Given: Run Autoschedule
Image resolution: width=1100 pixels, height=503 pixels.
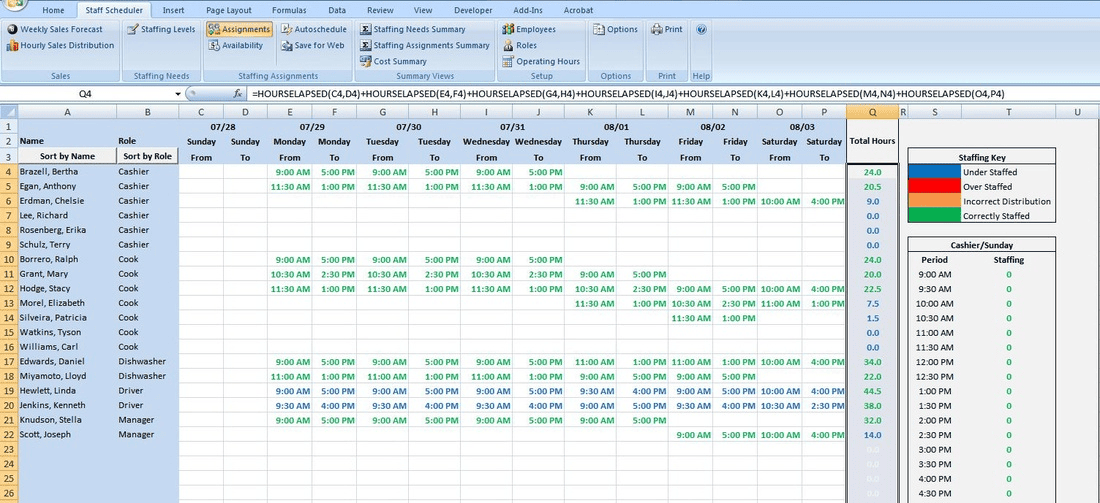Looking at the screenshot, I should 314,29.
